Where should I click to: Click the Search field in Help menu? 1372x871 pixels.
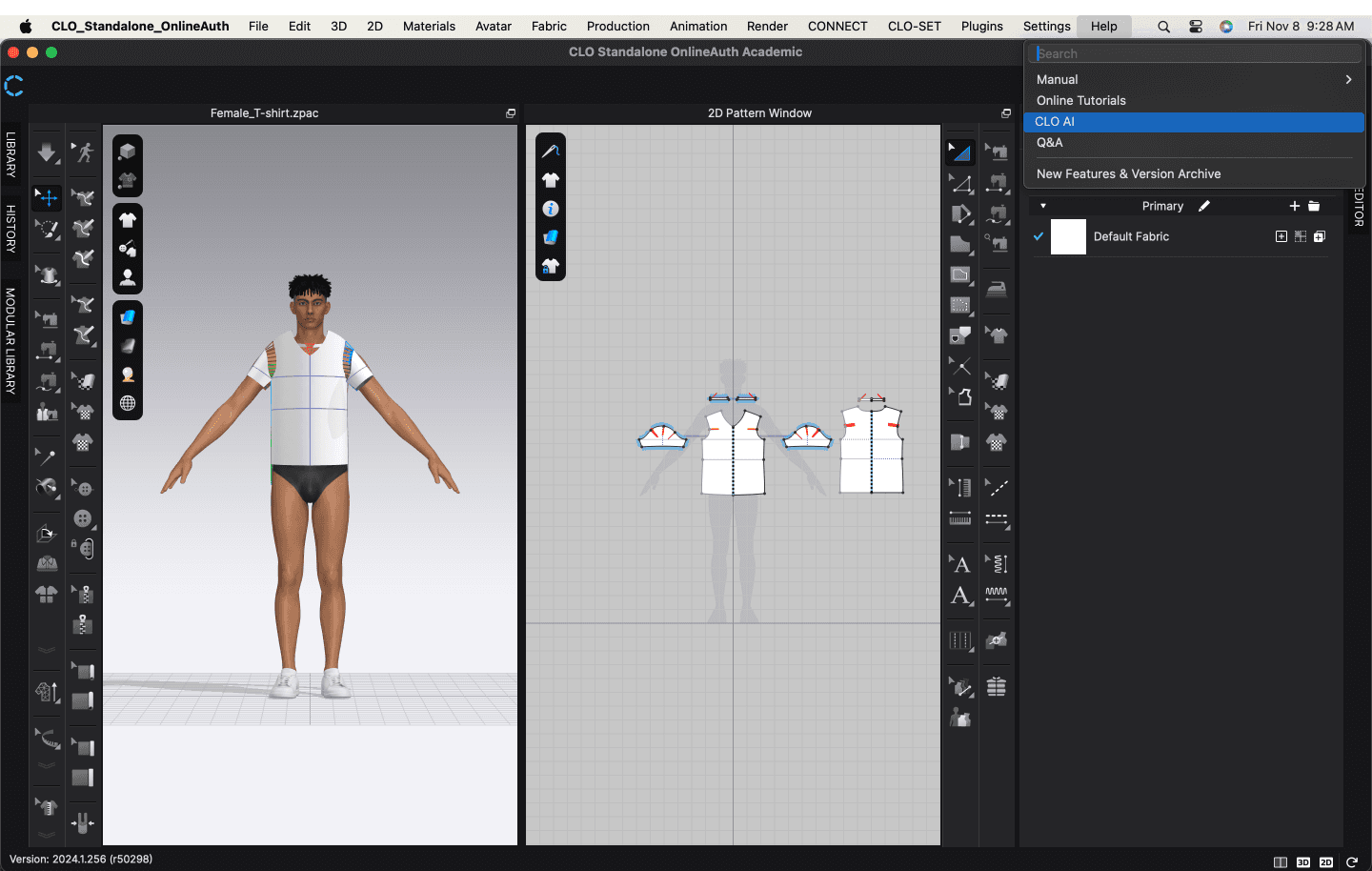pos(1195,53)
